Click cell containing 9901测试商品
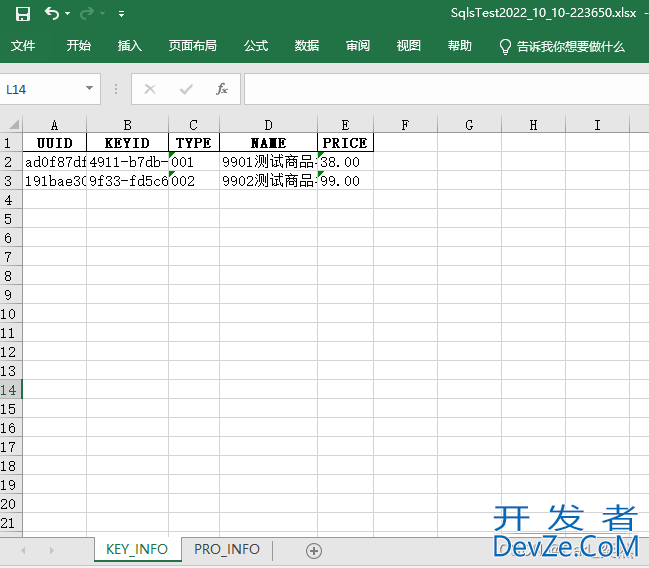The width and height of the screenshot is (649, 568). [x=268, y=162]
